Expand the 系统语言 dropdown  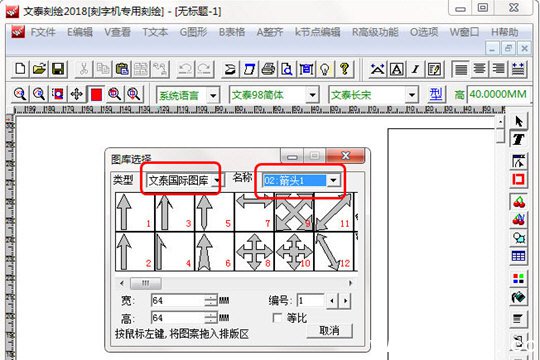point(213,95)
